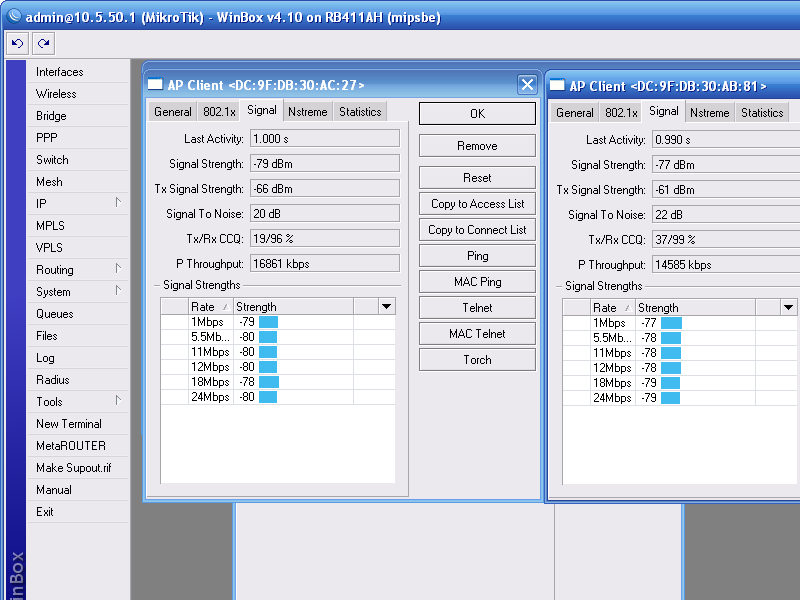The height and width of the screenshot is (600, 800).
Task: Sort left table by Rate column header
Action: tap(209, 306)
